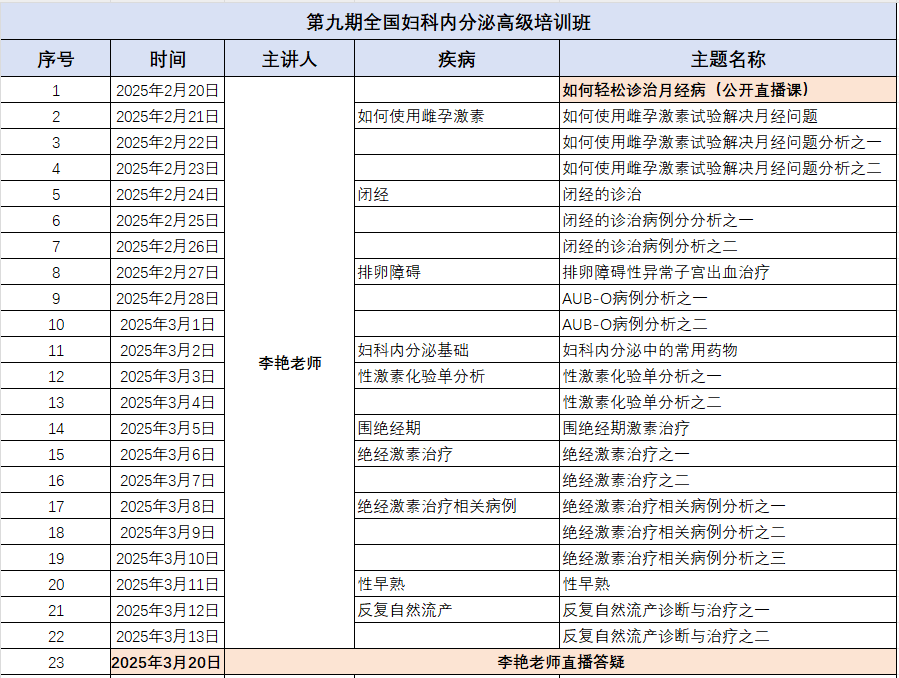Select the disease cell 围绝经期
This screenshot has height=678, width=899.
pos(457,428)
